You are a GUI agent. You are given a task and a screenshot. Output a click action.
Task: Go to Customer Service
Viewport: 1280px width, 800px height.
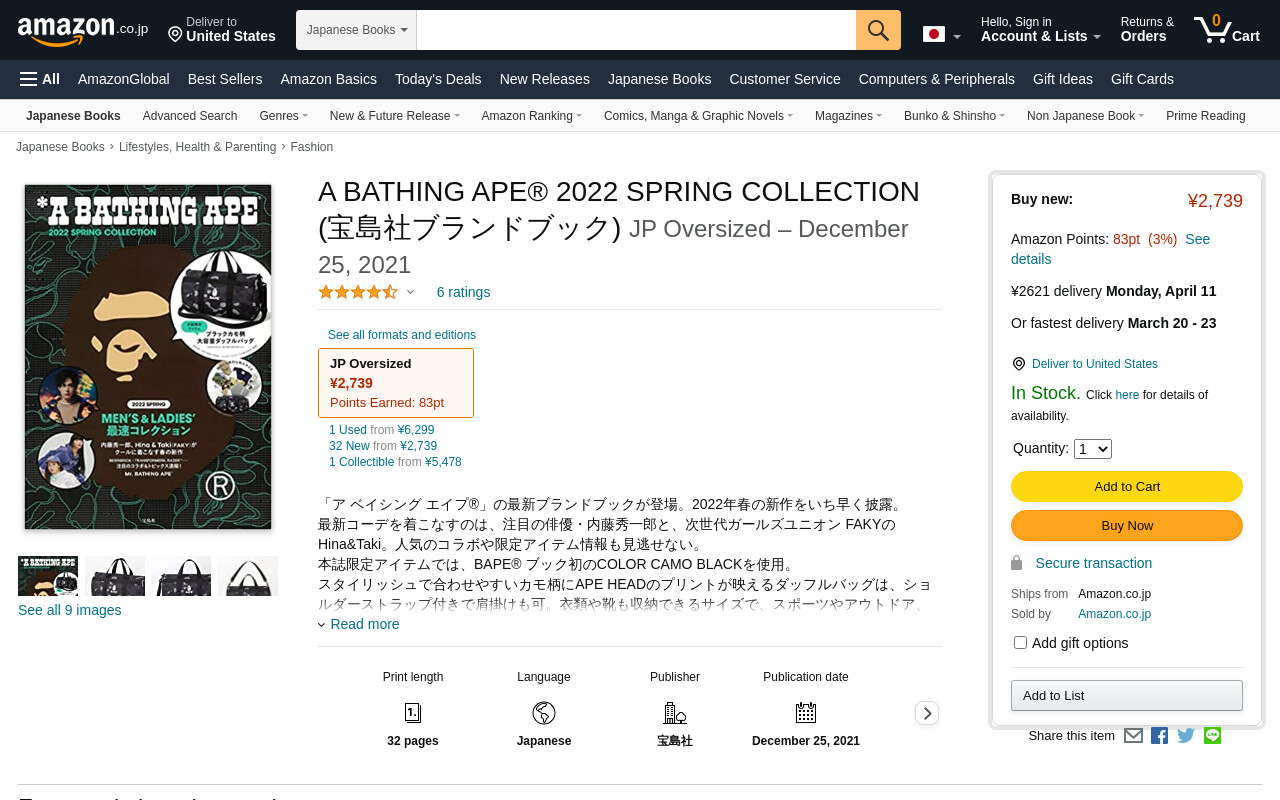coord(785,79)
